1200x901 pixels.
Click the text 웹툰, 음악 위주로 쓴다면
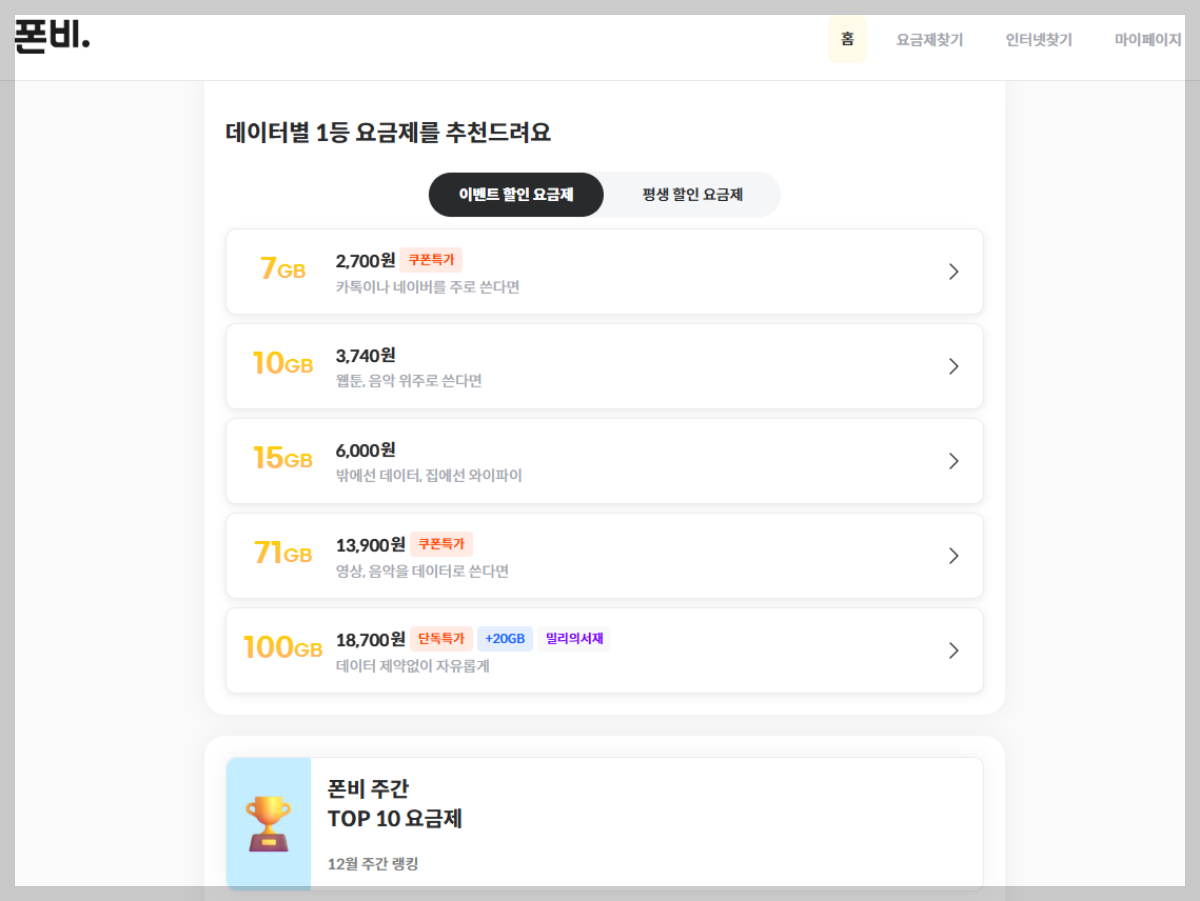pyautogui.click(x=409, y=381)
